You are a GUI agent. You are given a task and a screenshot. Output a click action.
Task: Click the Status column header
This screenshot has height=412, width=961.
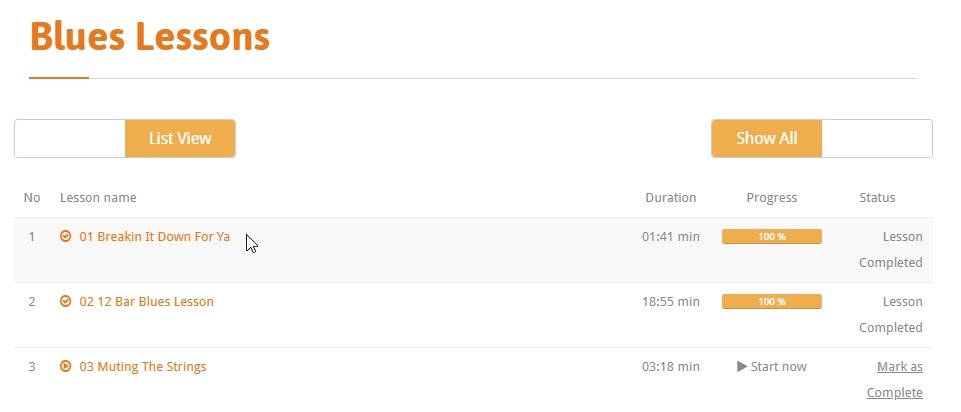coord(877,198)
